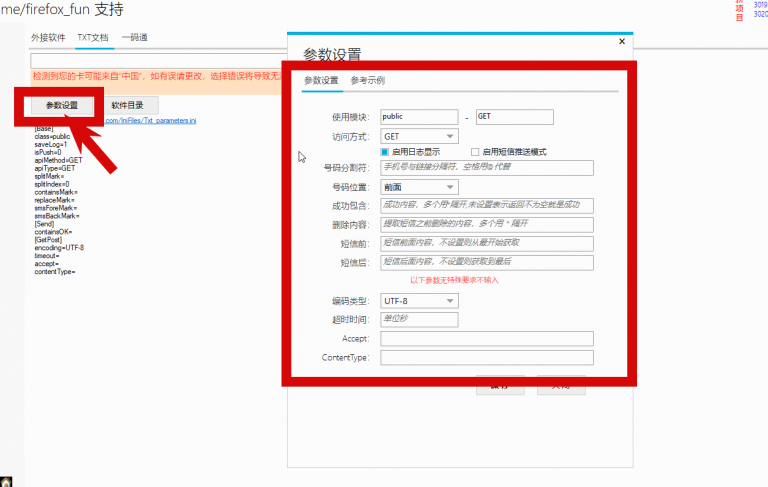
Task: Select the line timeout=
Action: click(x=47, y=256)
